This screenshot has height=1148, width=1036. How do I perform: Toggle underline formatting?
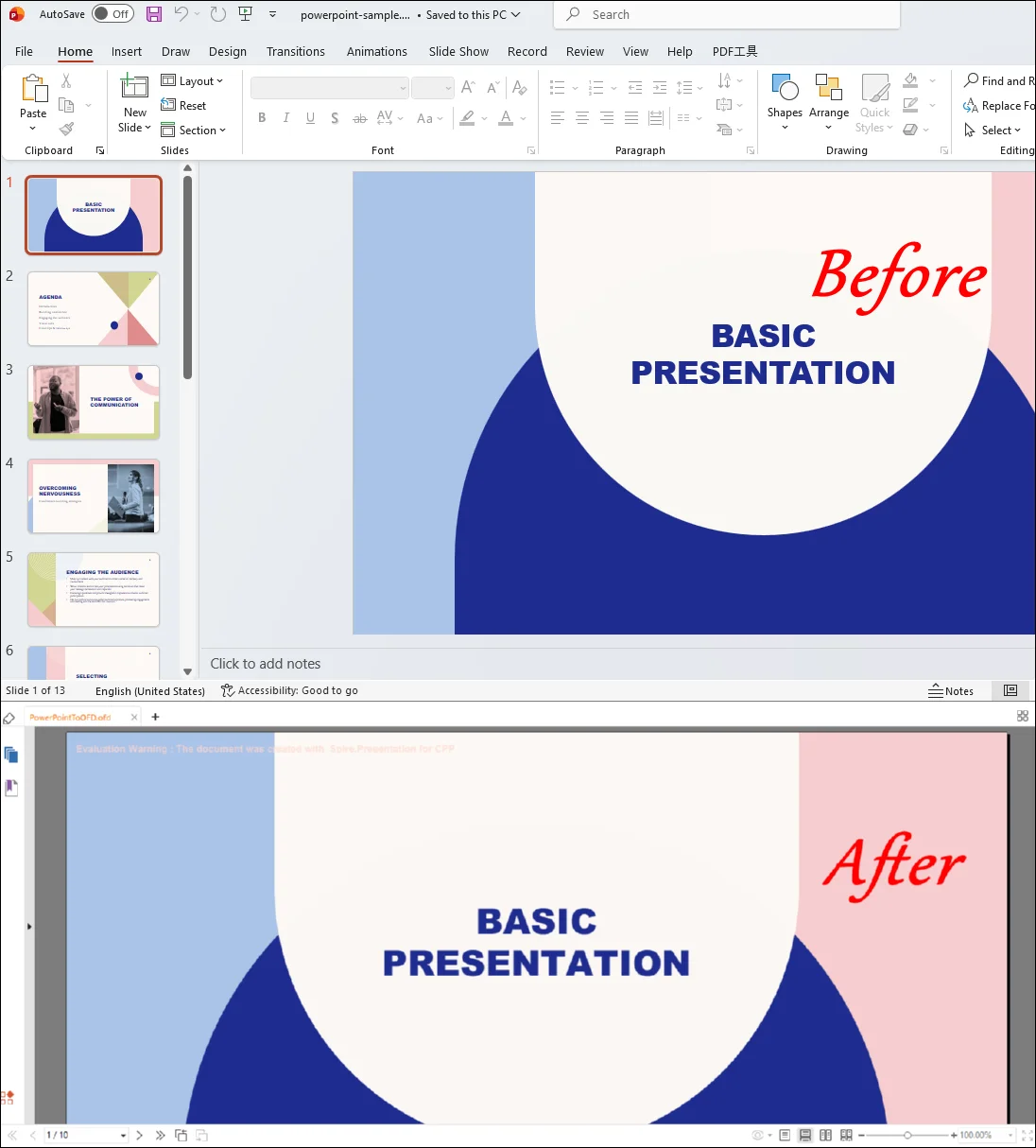(310, 117)
